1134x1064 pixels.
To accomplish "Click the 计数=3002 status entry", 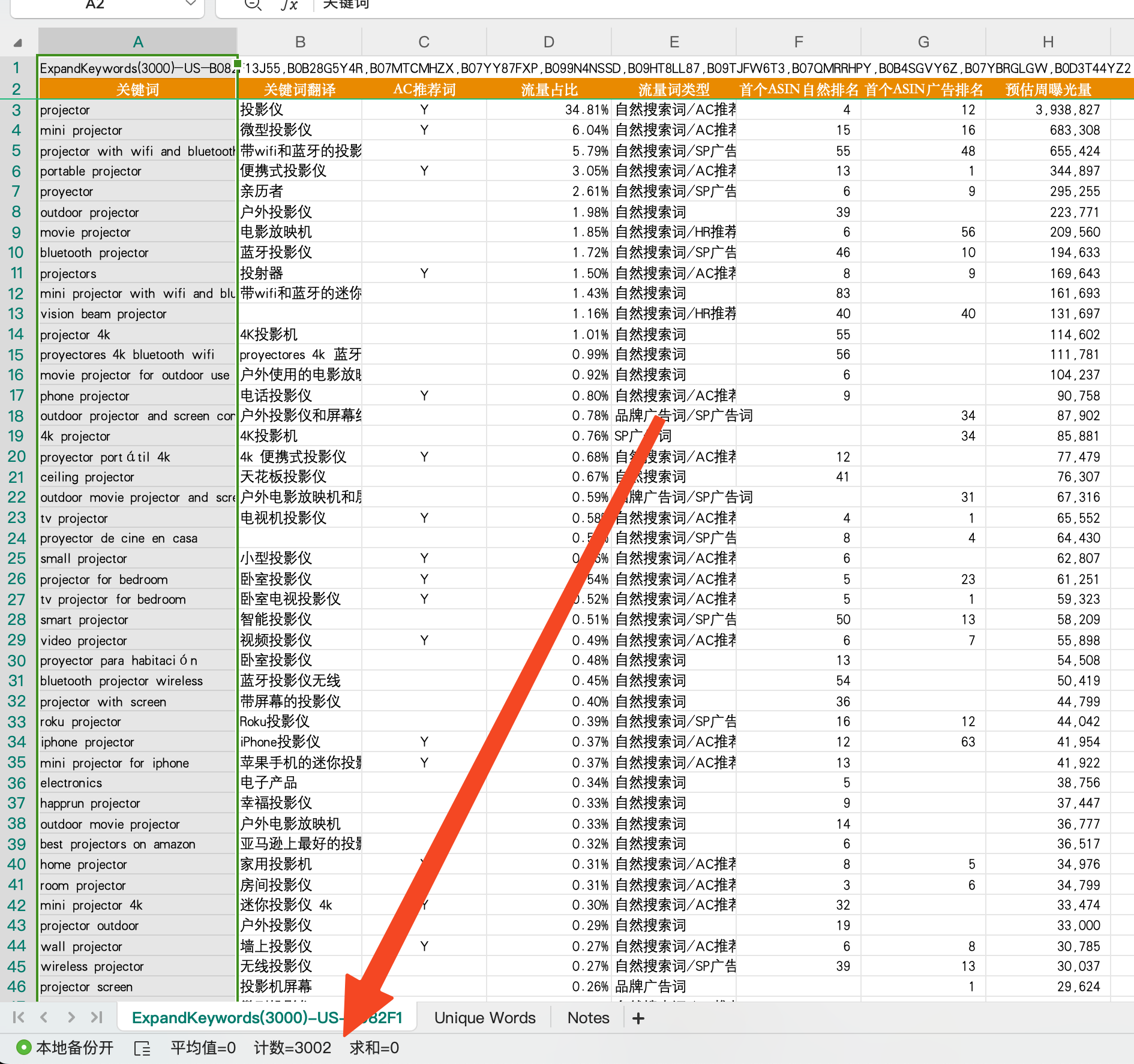I will coord(292,1048).
